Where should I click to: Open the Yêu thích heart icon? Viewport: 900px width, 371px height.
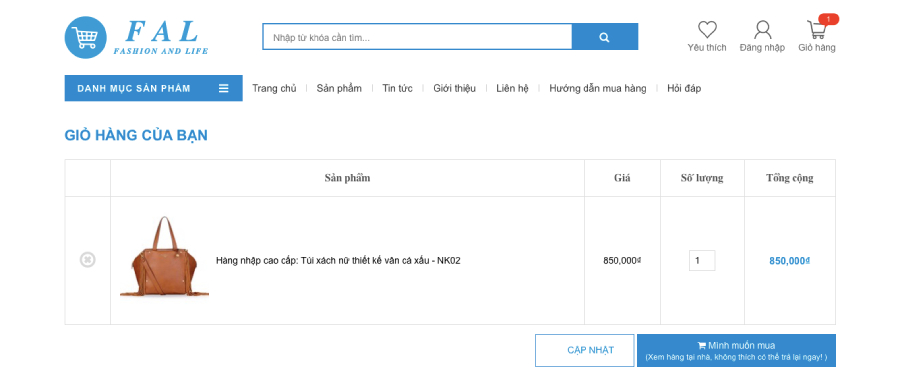point(707,29)
